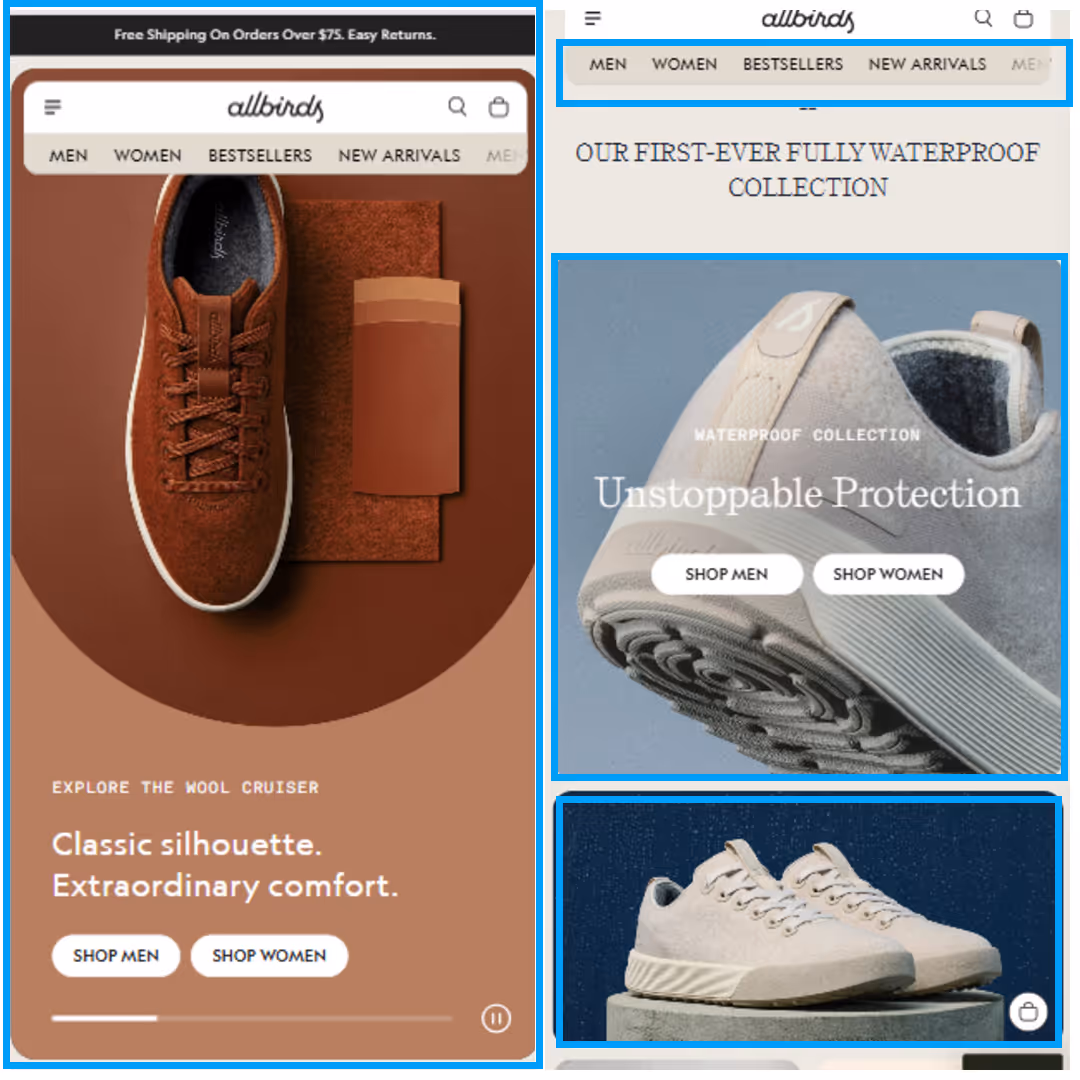Click the allbirds logo in left header
The width and height of the screenshot is (1080, 1080).
point(276,107)
